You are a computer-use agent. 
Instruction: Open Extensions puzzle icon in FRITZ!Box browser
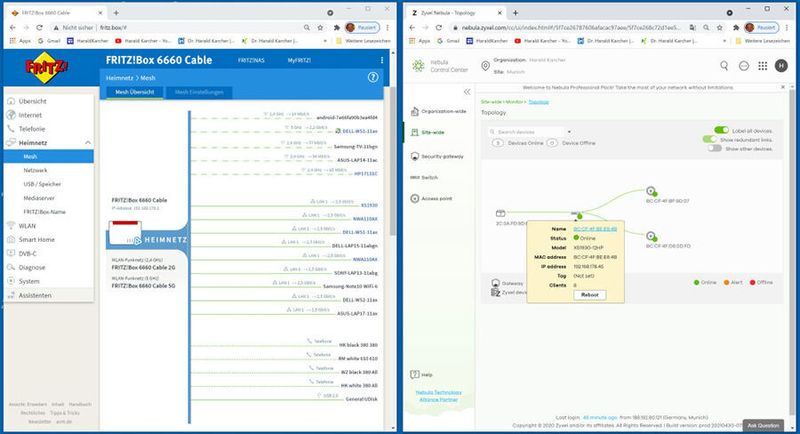pyautogui.click(x=336, y=28)
